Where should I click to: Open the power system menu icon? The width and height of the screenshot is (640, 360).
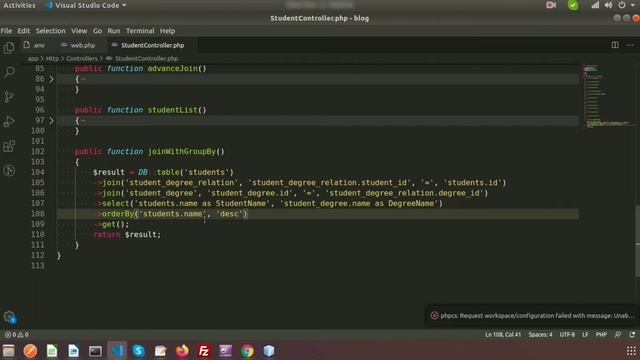tap(622, 5)
